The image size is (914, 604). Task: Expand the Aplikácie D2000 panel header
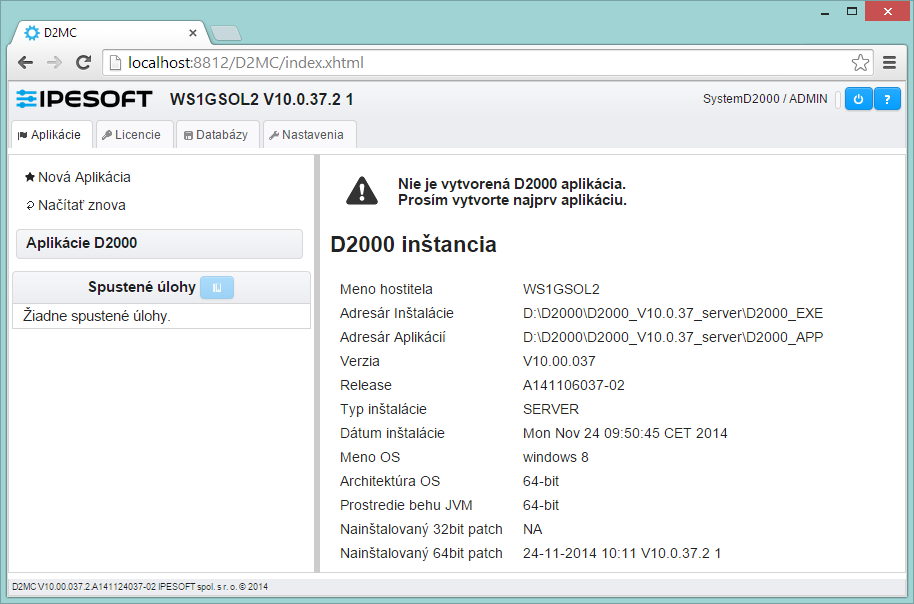click(x=157, y=243)
